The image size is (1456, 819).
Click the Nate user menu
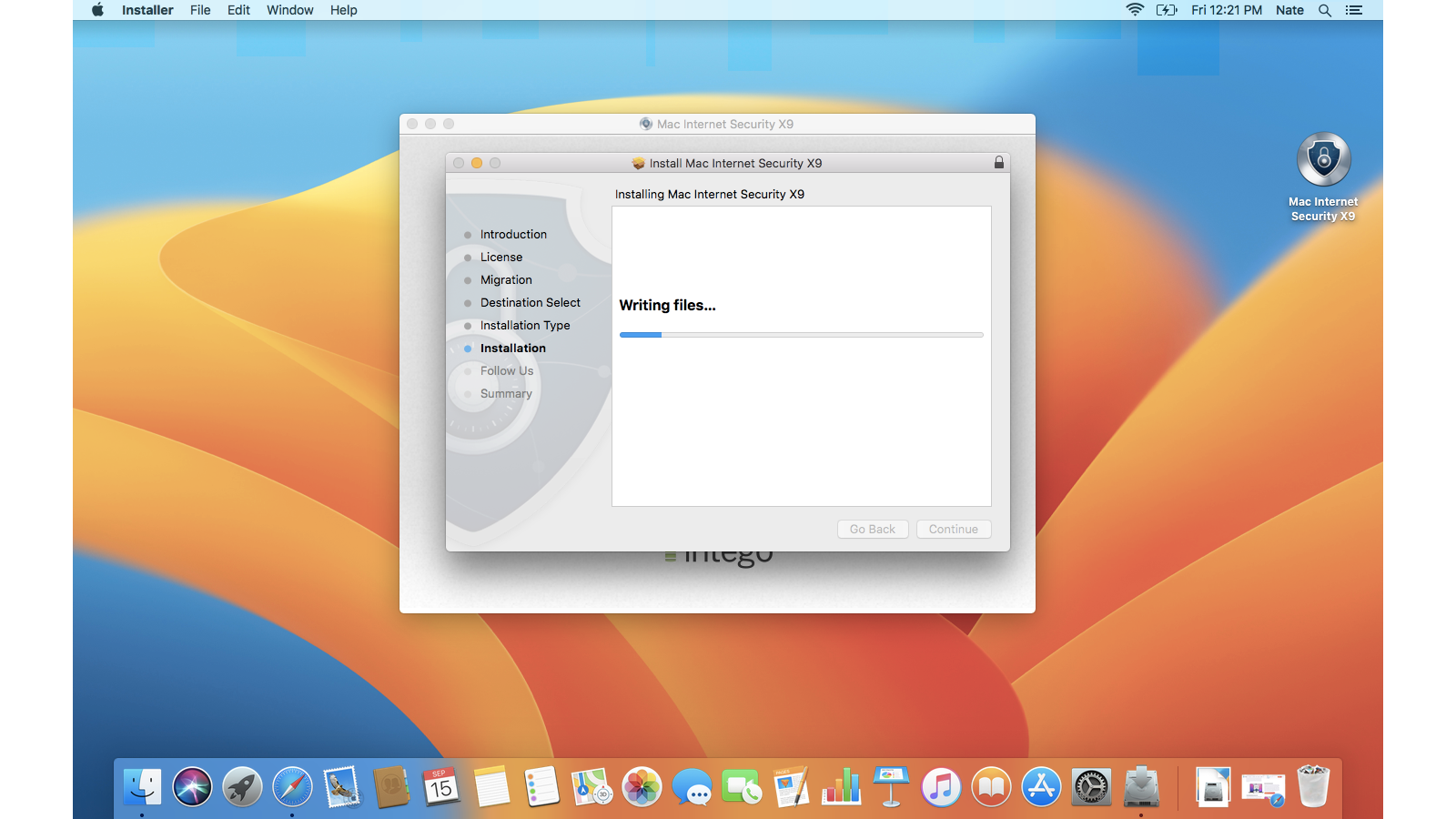coord(1289,10)
